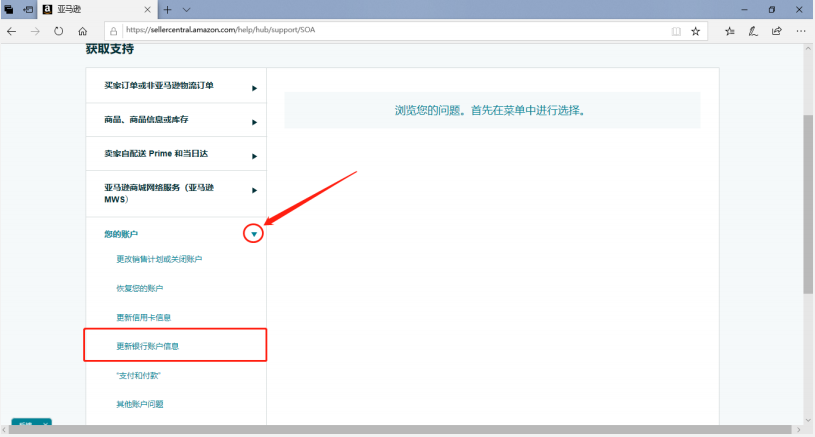815x437 pixels.
Task: Click the scroll up arrow
Action: (808, 48)
